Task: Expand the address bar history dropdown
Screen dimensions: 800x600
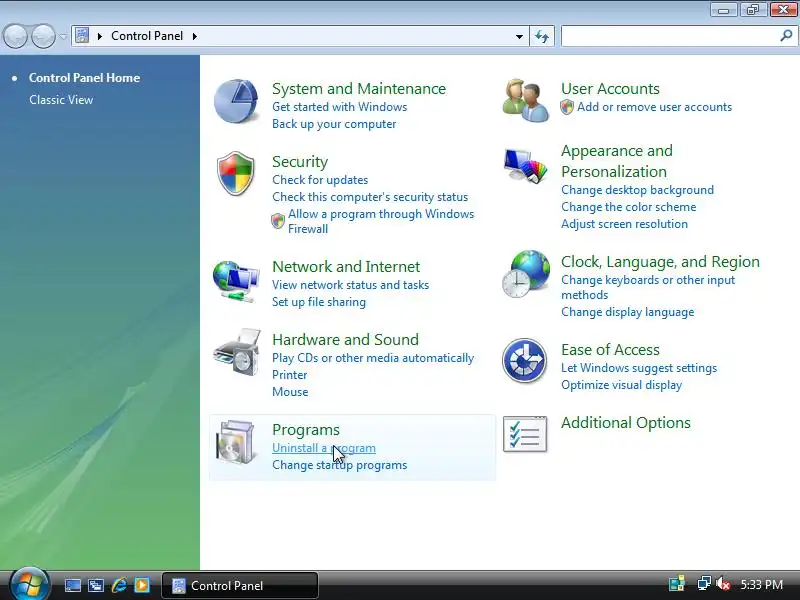Action: 519,36
